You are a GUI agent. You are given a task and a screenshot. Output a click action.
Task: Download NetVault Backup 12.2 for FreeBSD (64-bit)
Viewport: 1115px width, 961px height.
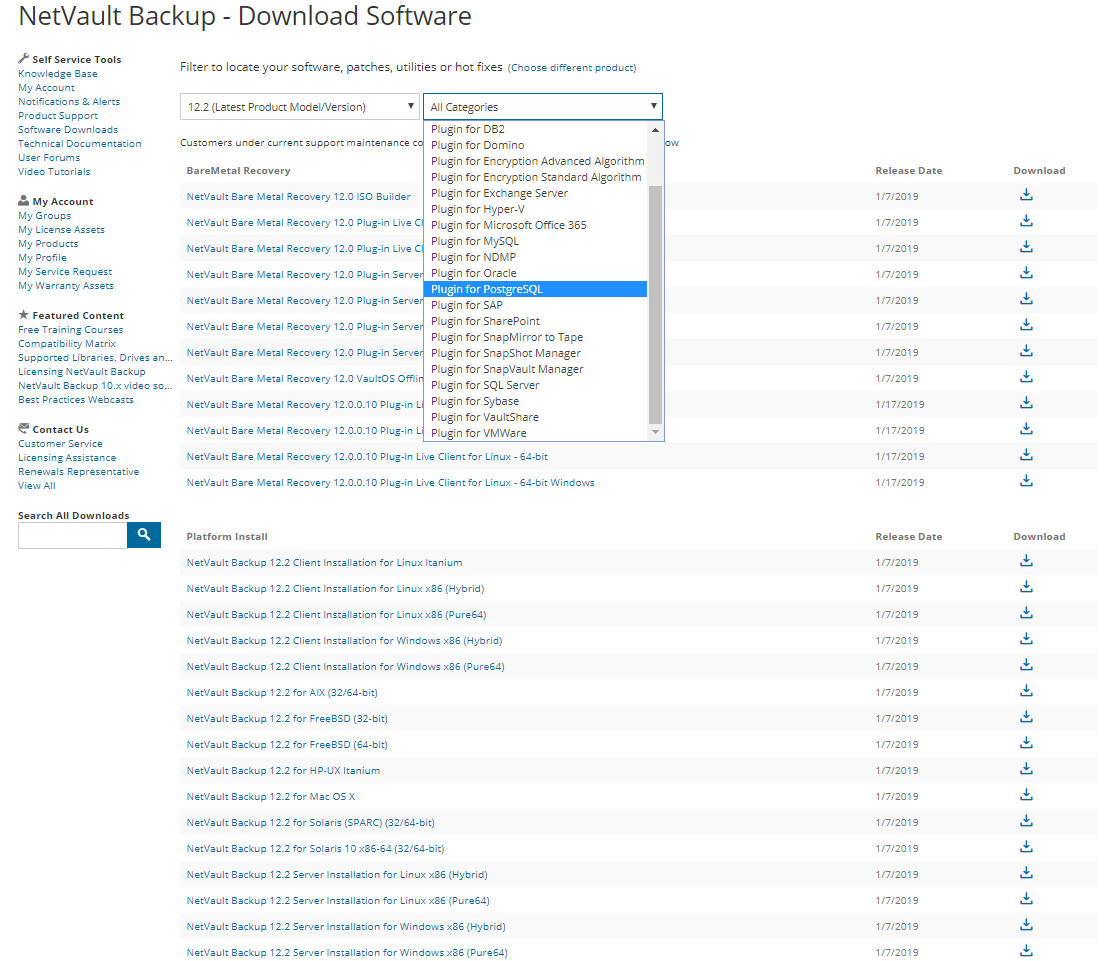(1026, 743)
